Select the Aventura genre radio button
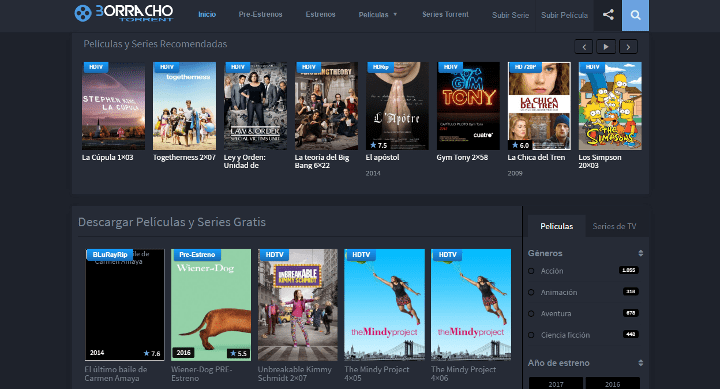 point(531,314)
